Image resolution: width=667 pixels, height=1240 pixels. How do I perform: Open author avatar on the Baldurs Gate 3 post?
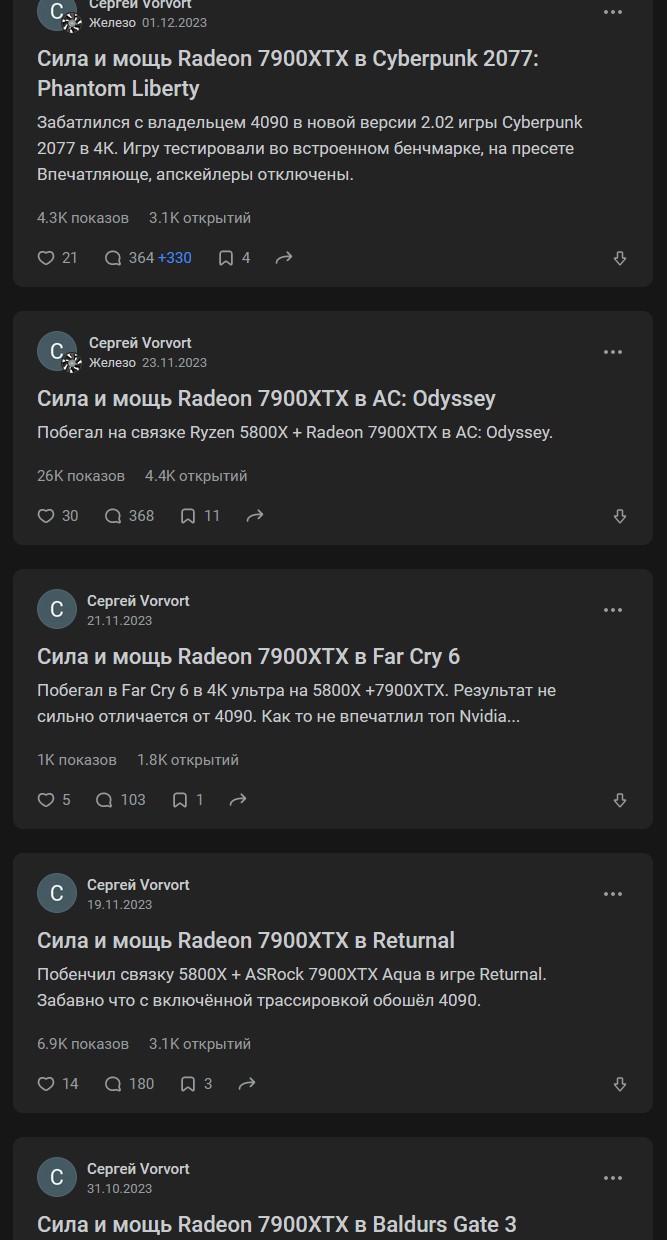57,1178
